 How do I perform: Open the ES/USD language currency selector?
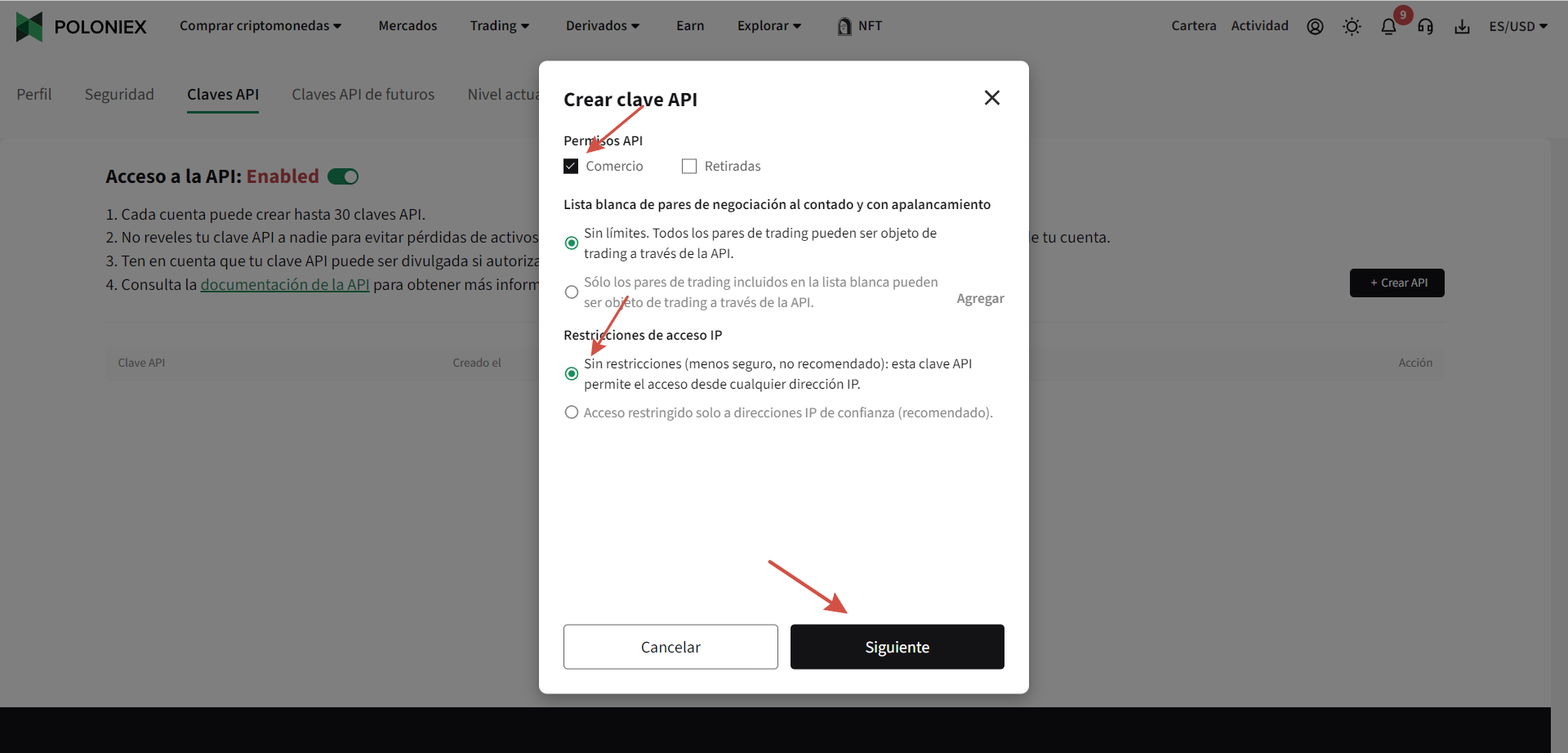click(x=1518, y=26)
